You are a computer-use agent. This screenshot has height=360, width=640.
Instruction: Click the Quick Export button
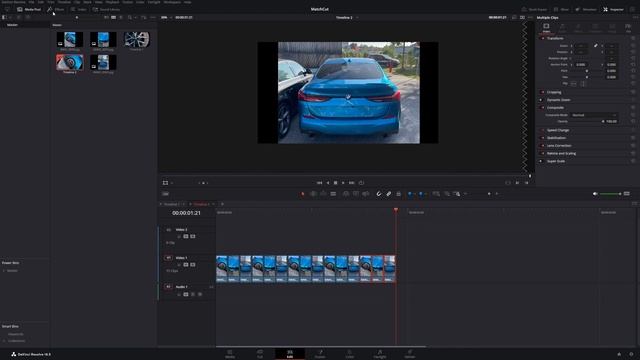pos(534,9)
